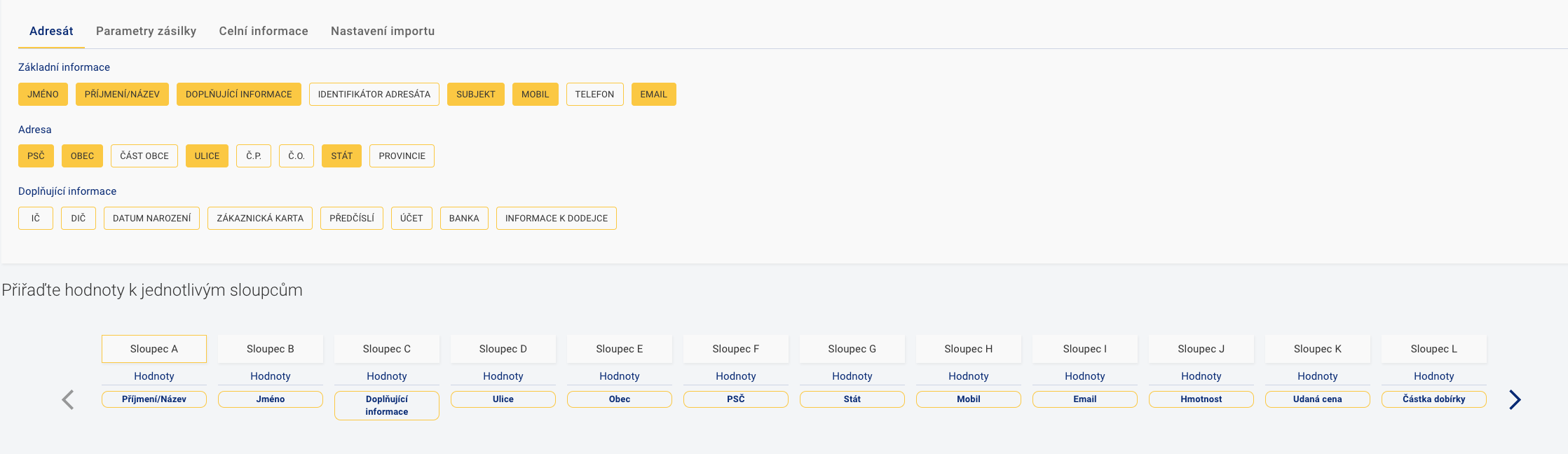
Task: Toggle the OBEC address chip
Action: coord(82,156)
